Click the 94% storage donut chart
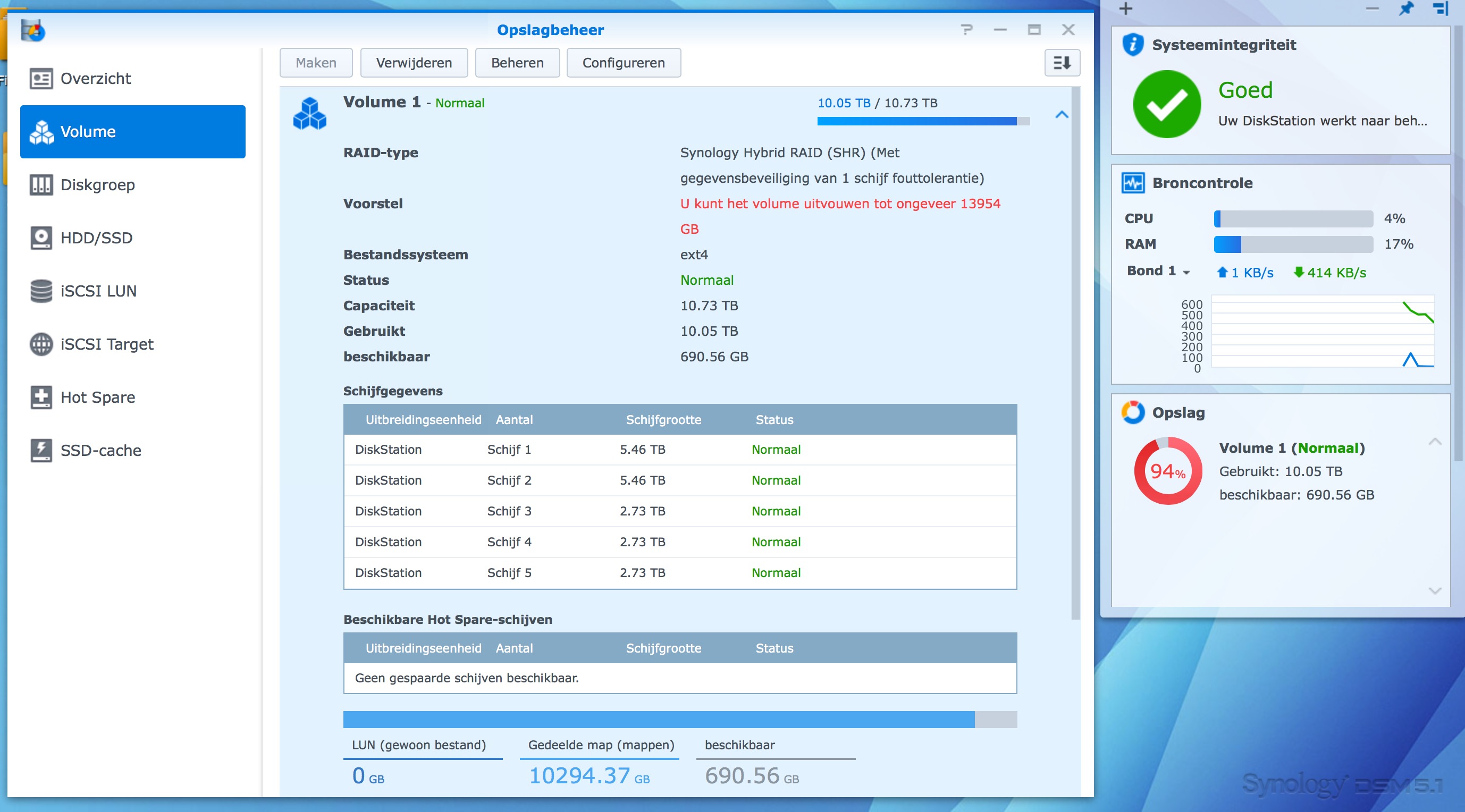 tap(1168, 471)
